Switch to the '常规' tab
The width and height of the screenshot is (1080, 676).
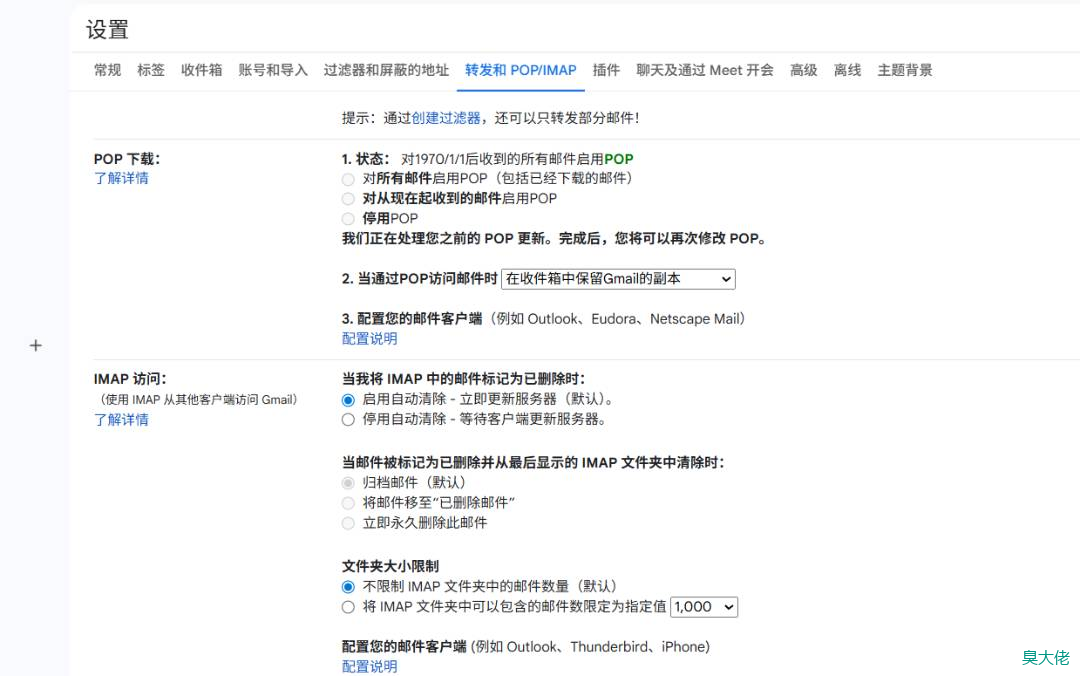pos(107,70)
